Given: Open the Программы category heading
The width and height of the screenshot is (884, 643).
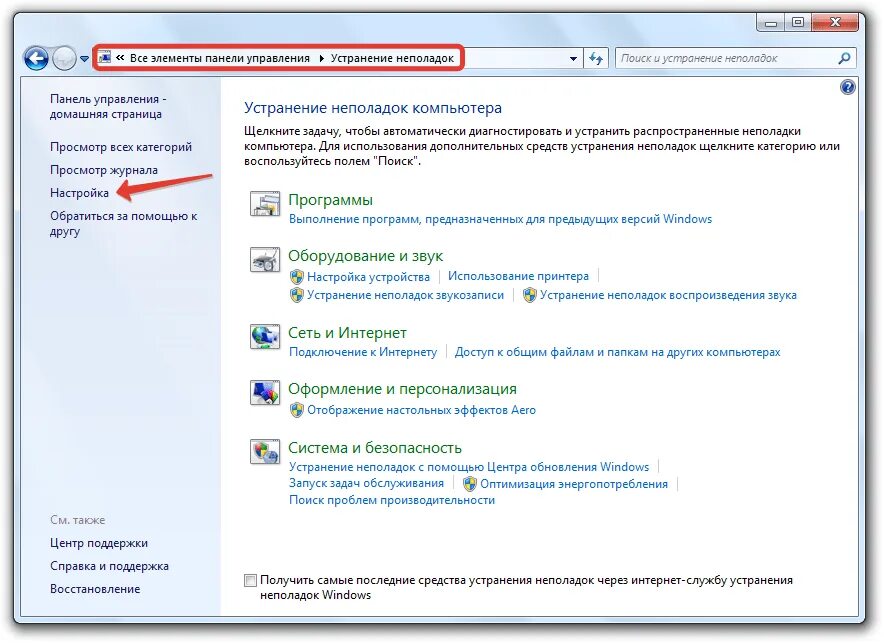Looking at the screenshot, I should [330, 200].
